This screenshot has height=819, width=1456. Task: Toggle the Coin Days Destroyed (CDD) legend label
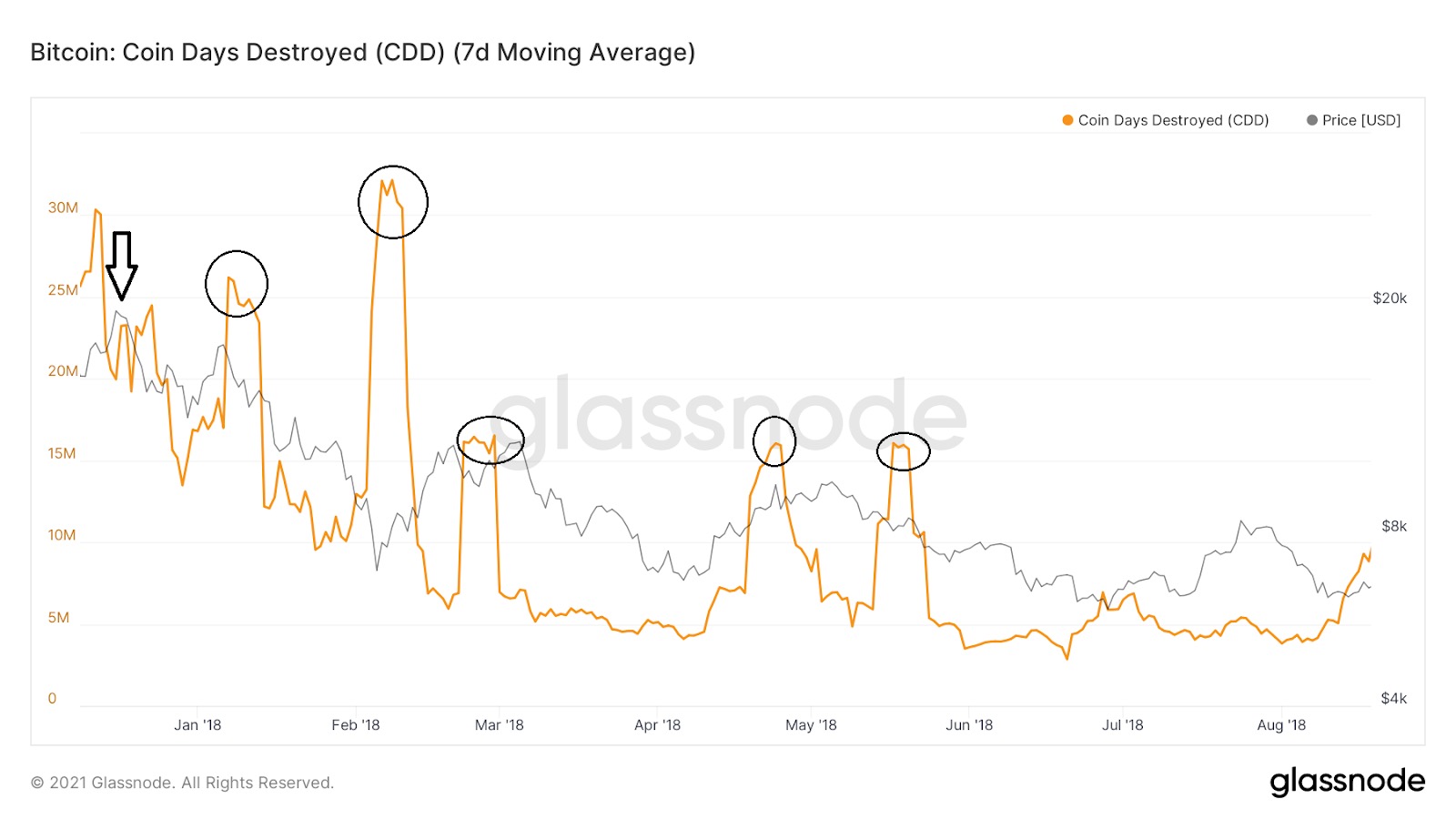point(1173,120)
